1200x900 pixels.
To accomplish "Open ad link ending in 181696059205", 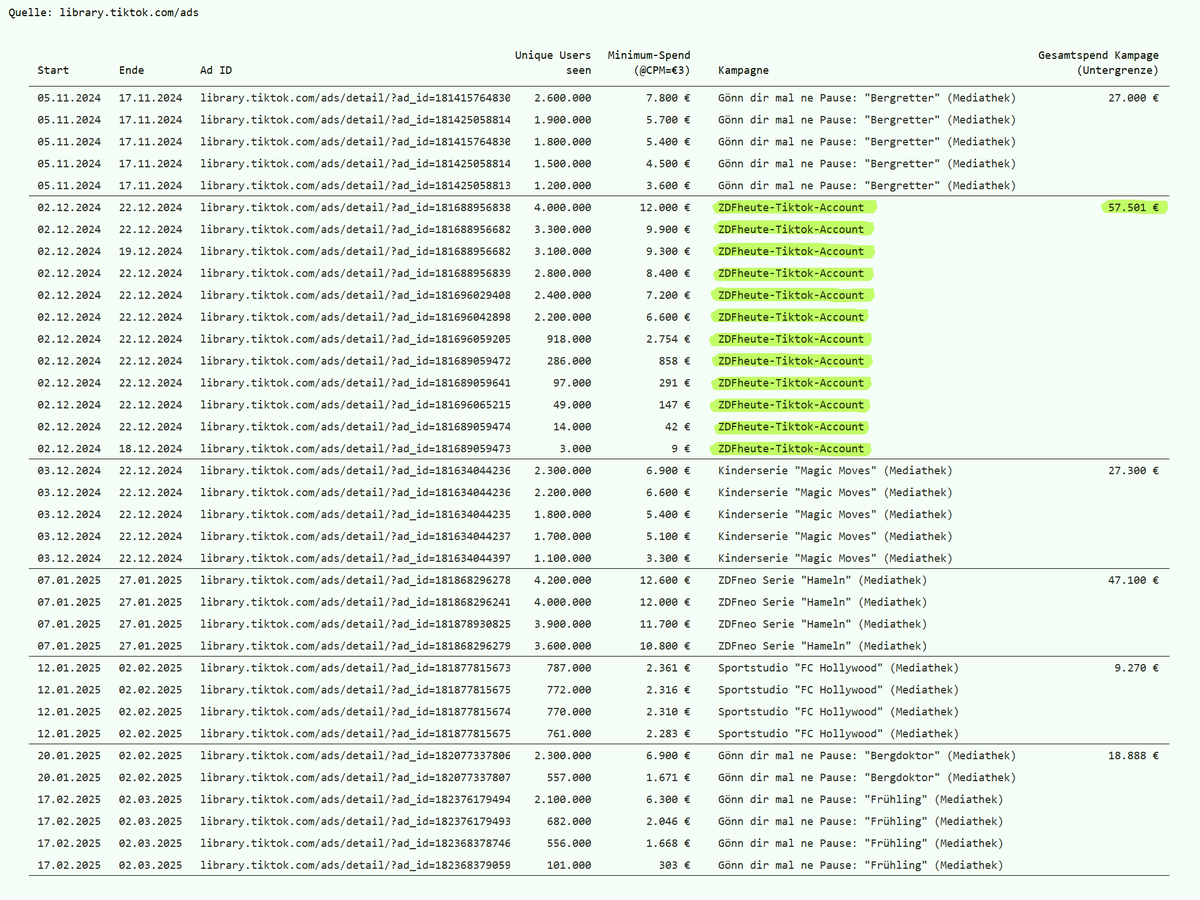I will [355, 340].
